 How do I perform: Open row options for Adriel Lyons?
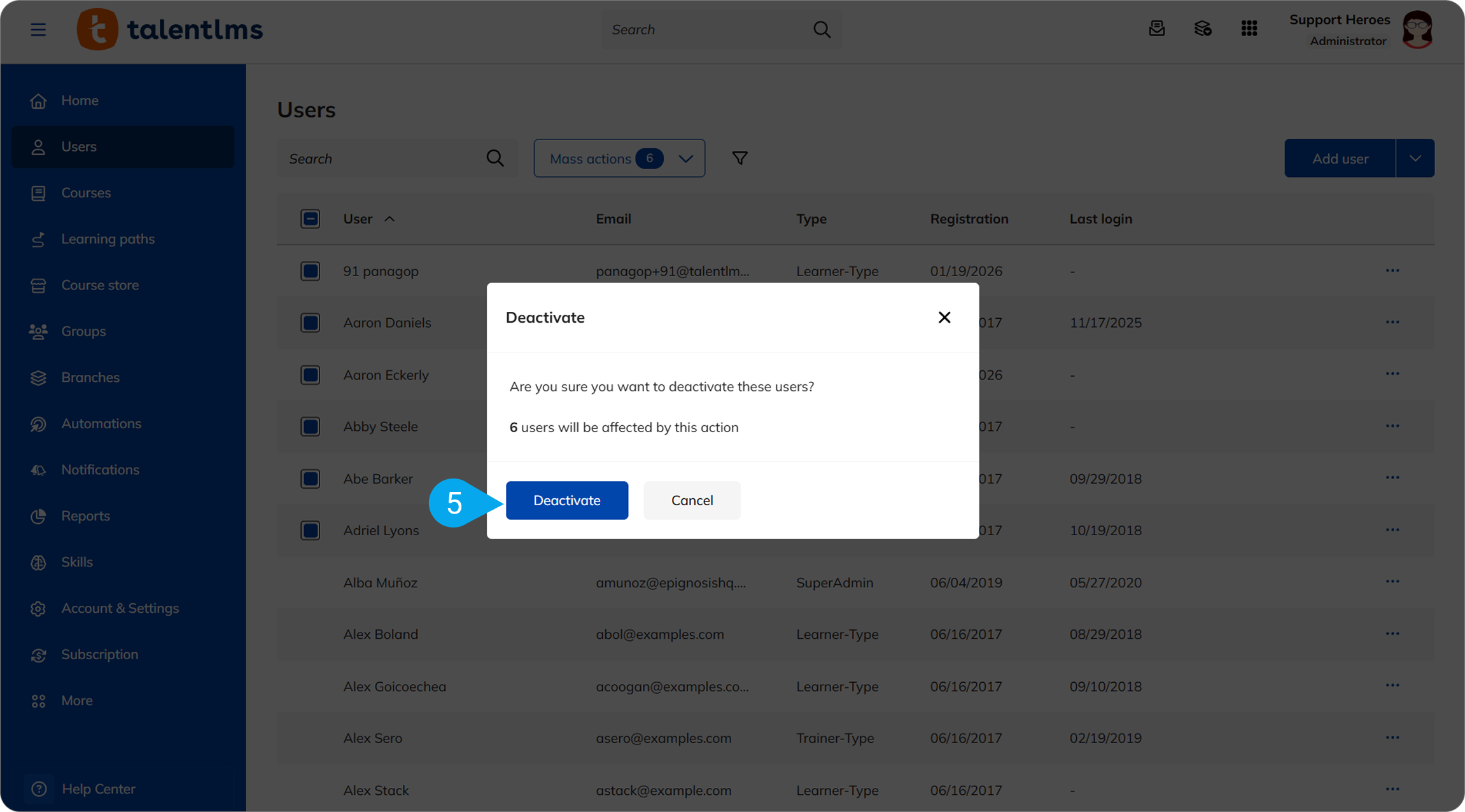click(1392, 530)
